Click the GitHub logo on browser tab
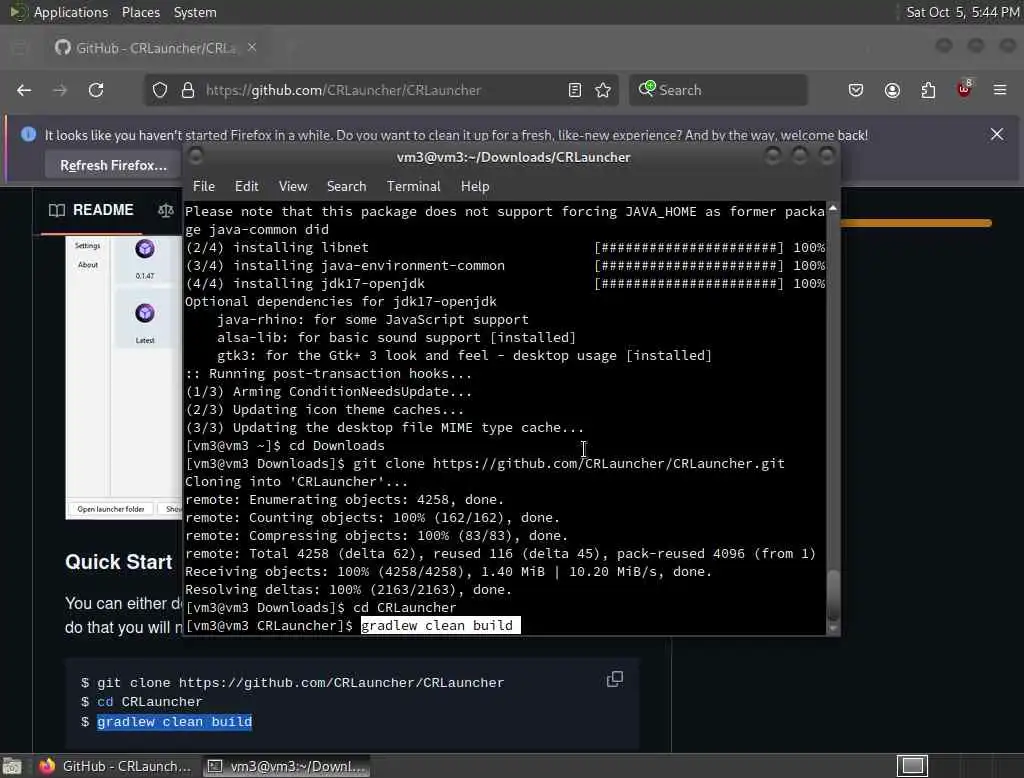The height and width of the screenshot is (778, 1024). click(x=63, y=48)
